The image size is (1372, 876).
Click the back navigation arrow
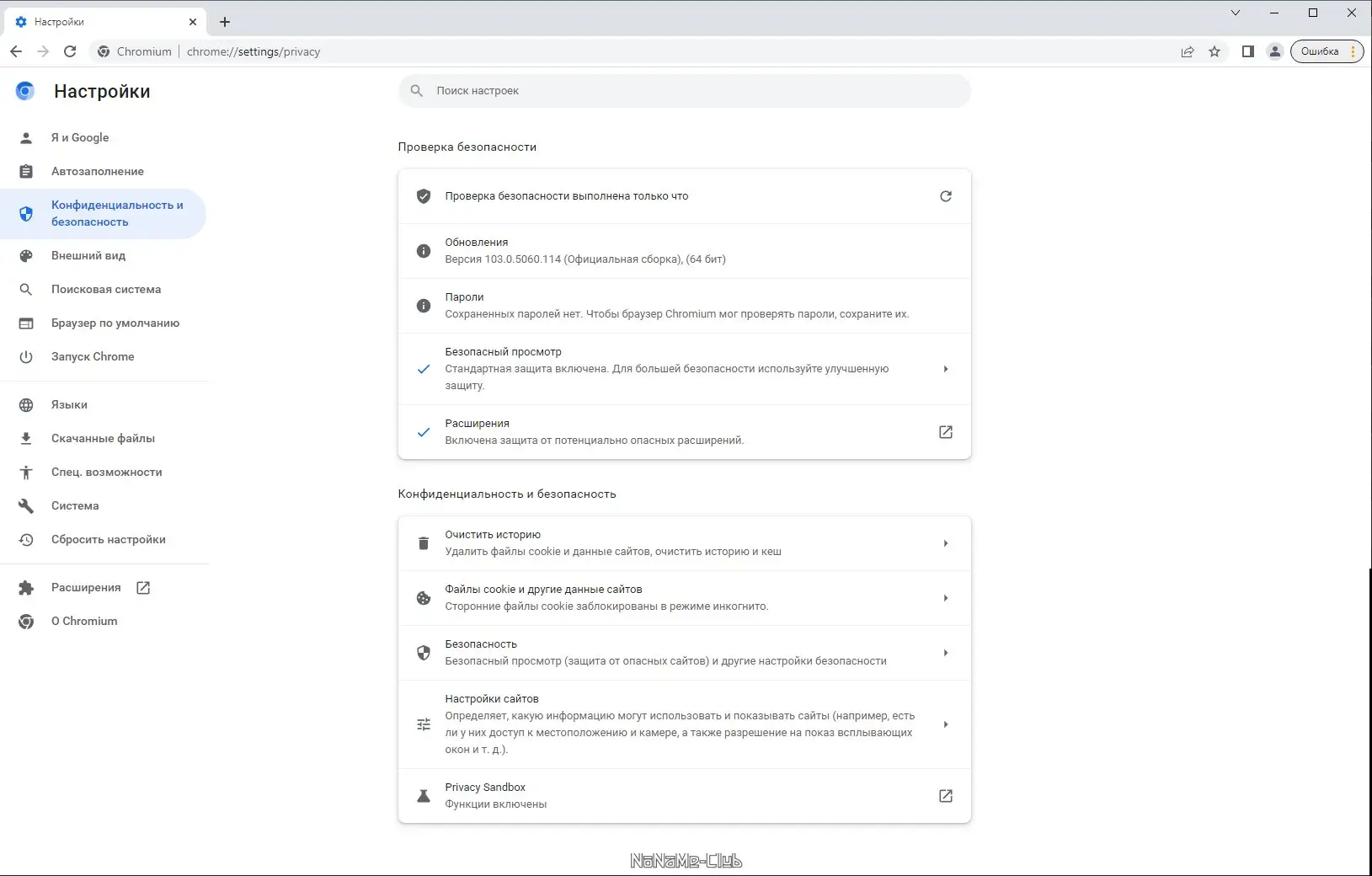click(x=16, y=51)
